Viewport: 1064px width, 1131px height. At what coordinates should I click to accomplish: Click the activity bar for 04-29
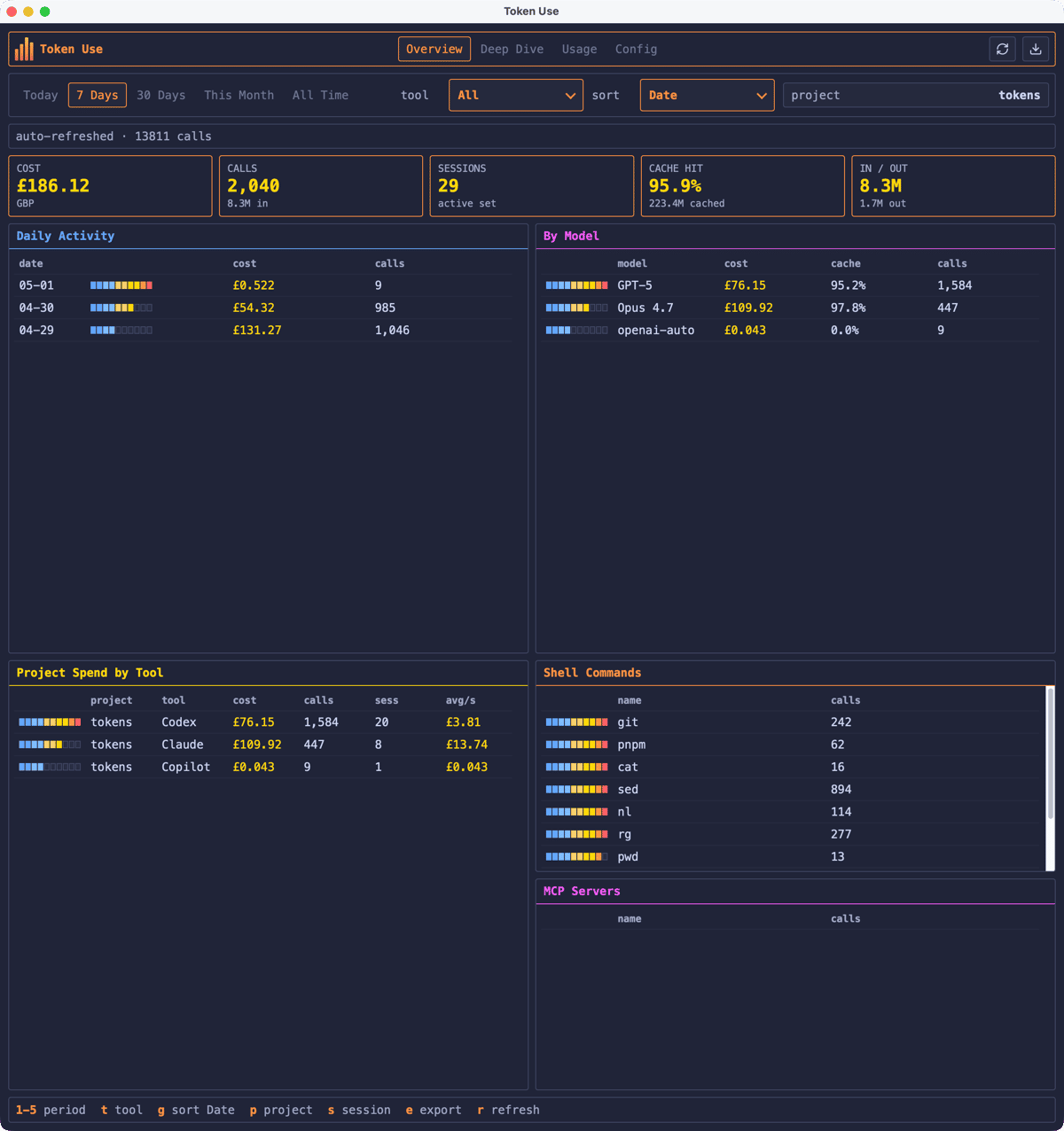121,330
